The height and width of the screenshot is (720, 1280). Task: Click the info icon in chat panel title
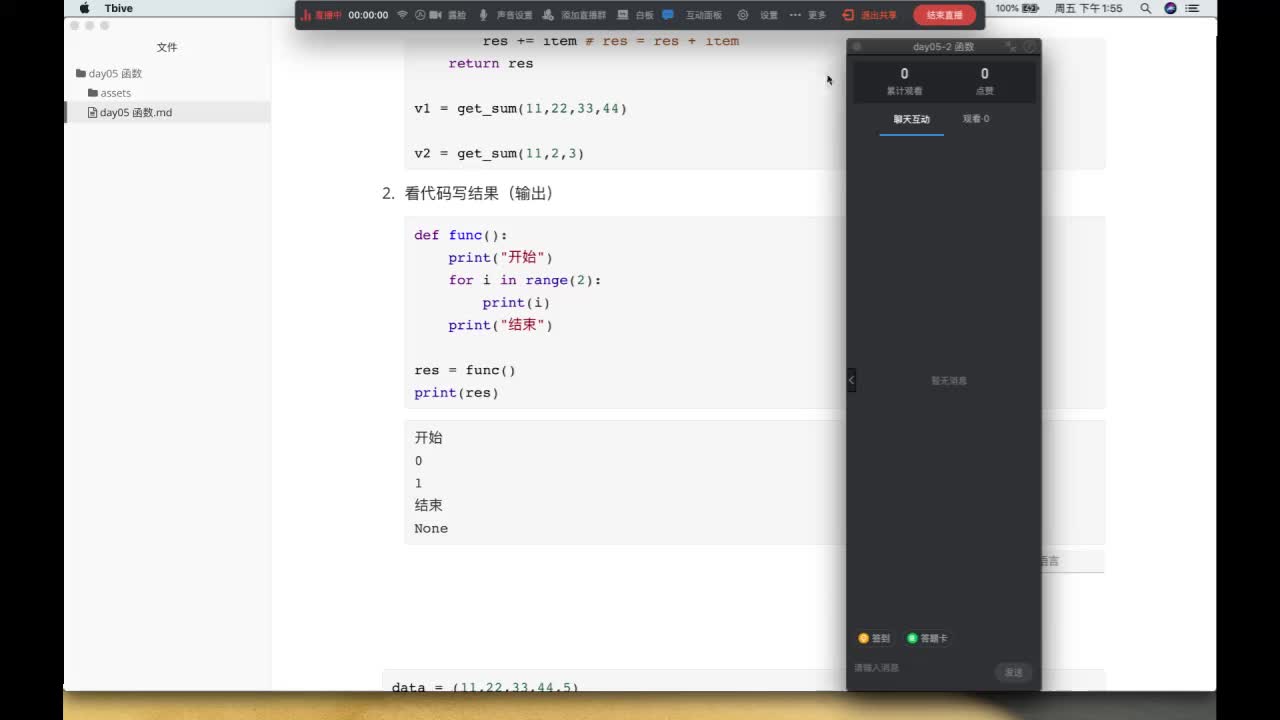1029,46
